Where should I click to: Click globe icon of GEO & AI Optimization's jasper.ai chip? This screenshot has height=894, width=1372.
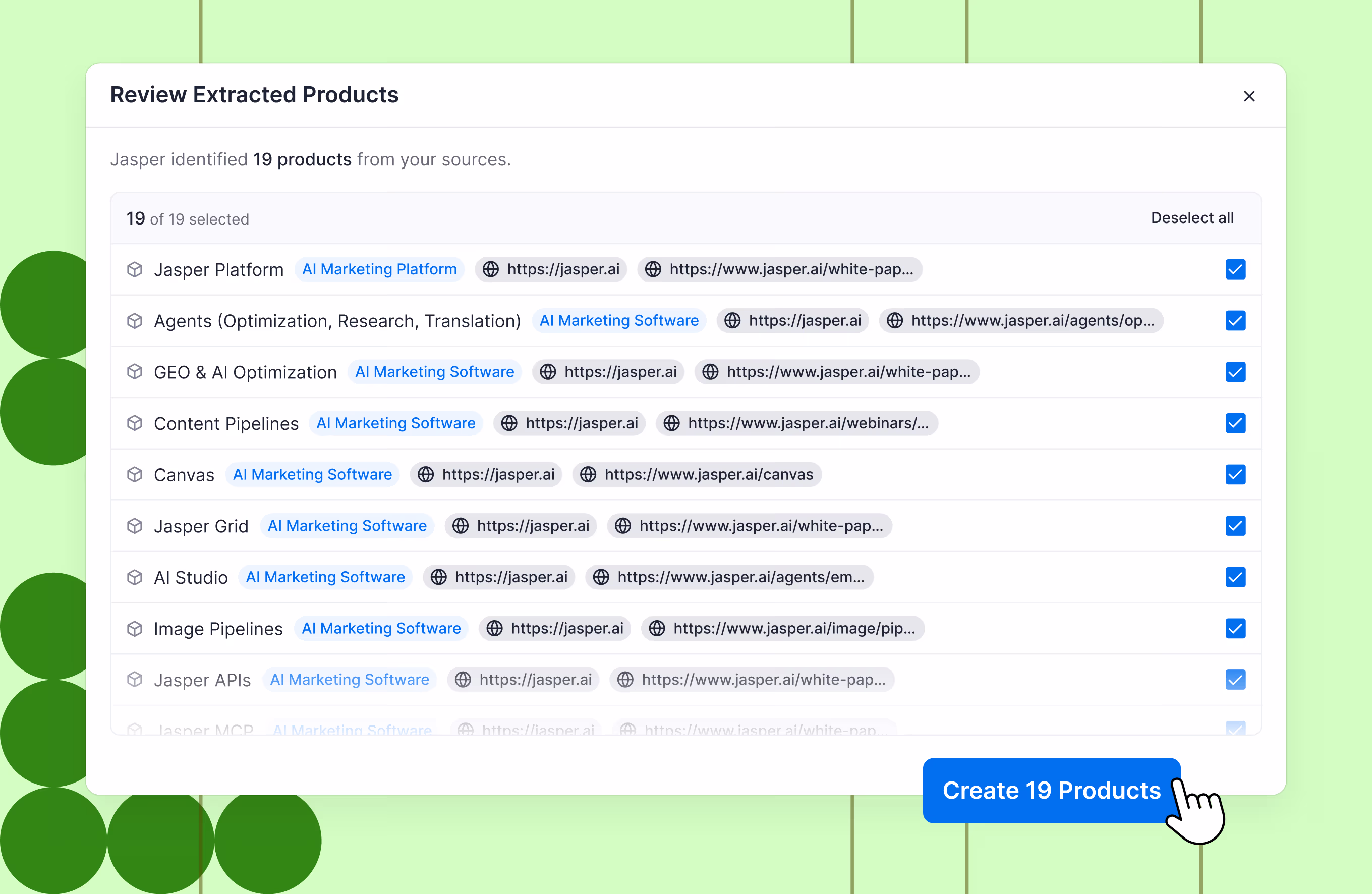pyautogui.click(x=548, y=372)
